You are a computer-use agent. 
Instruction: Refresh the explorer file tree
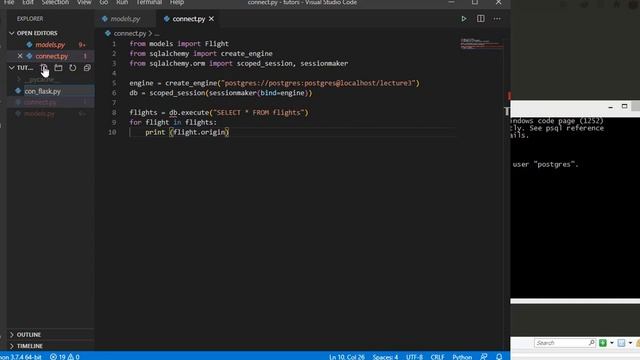tap(73, 68)
